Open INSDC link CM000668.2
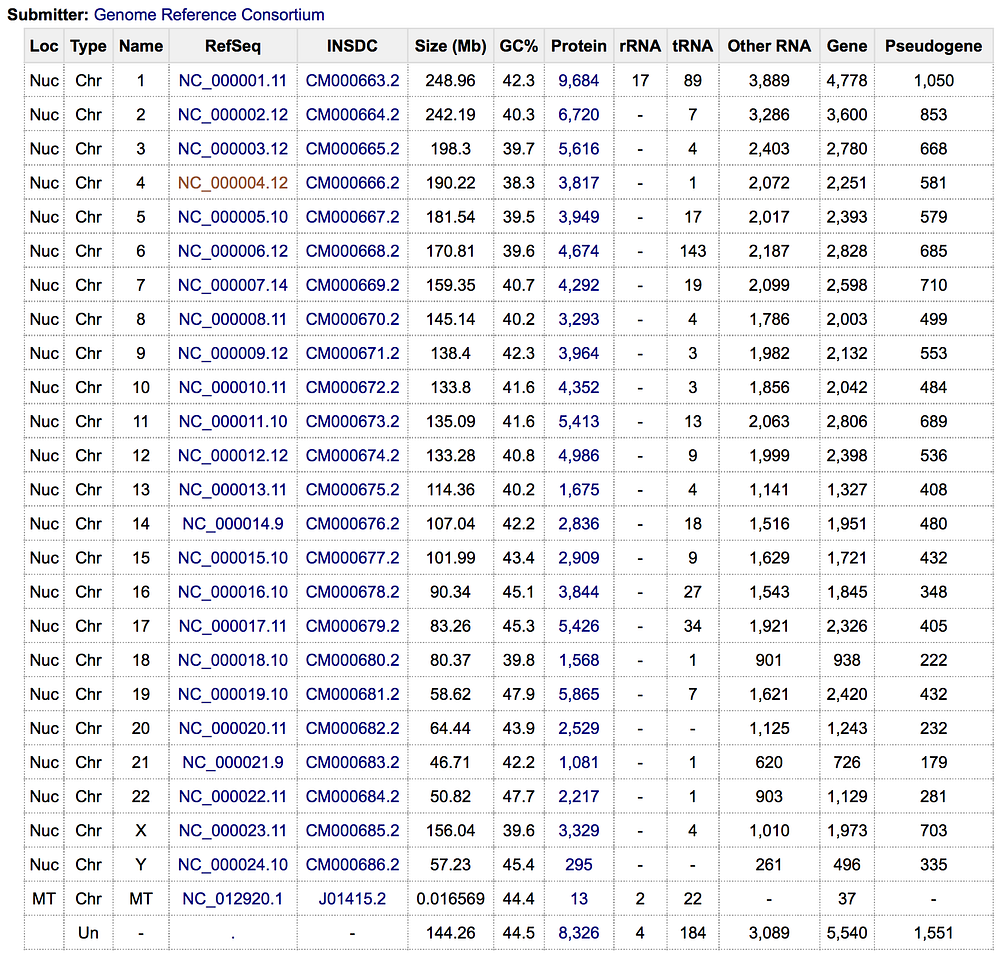 pos(353,251)
